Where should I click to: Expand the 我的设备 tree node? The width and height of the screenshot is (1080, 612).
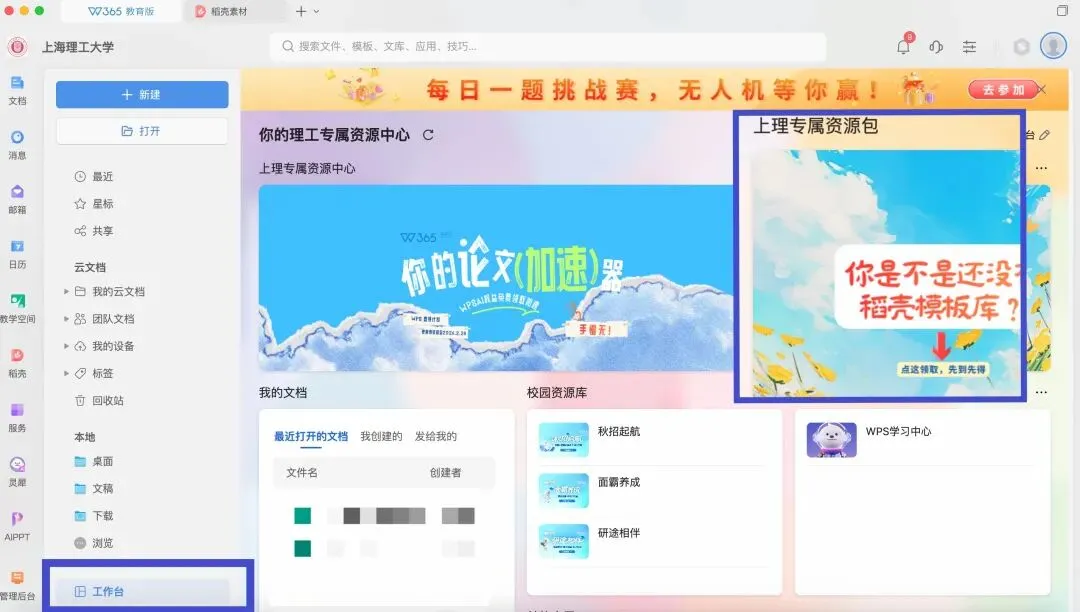click(66, 346)
